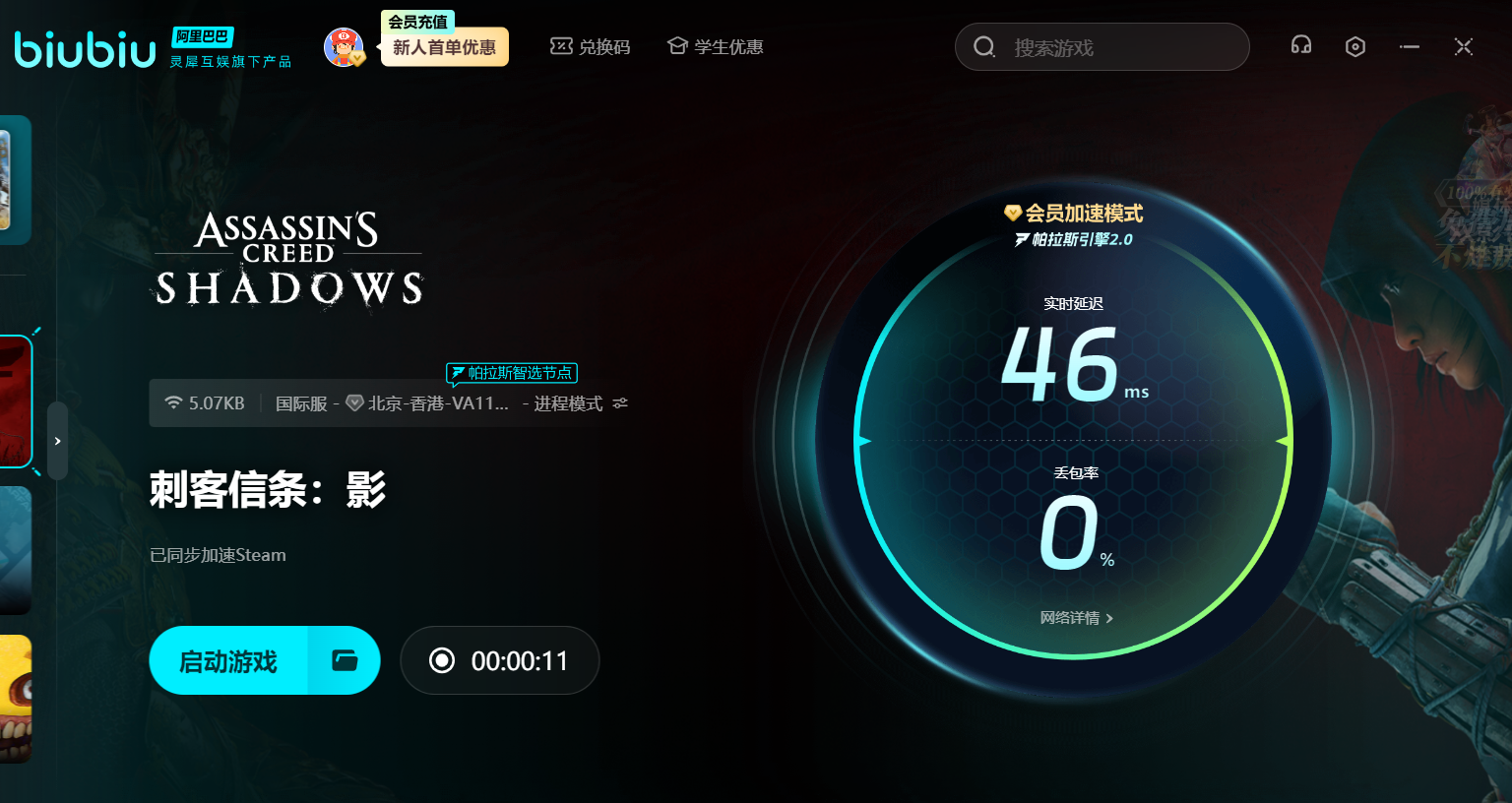
Task: Click the search magnifier icon
Action: pos(984,47)
